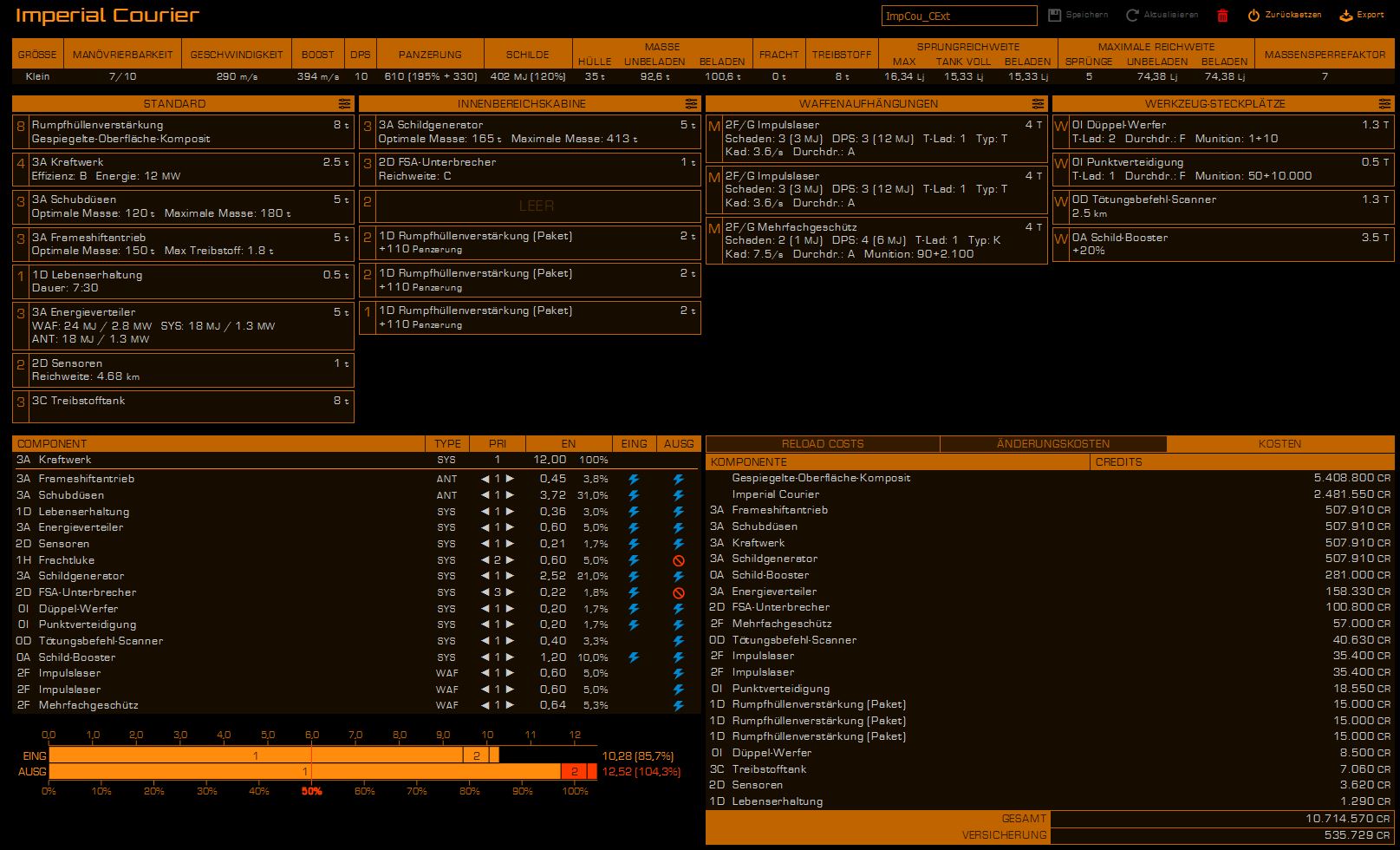Click the Export button label

click(1371, 15)
